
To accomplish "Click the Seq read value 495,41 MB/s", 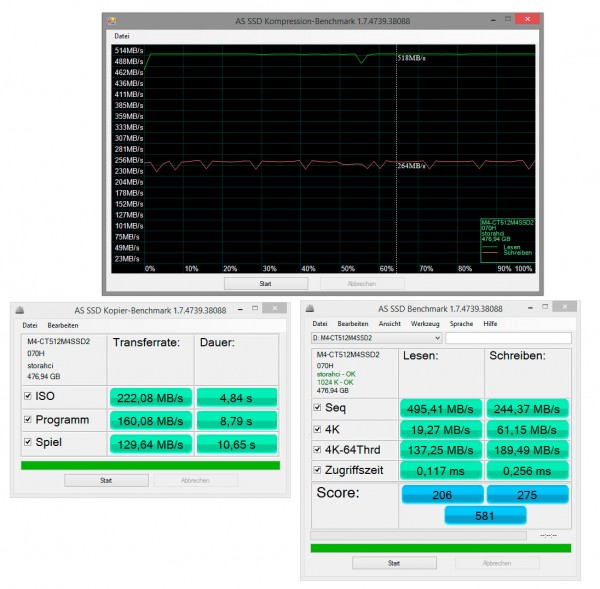I will point(440,409).
